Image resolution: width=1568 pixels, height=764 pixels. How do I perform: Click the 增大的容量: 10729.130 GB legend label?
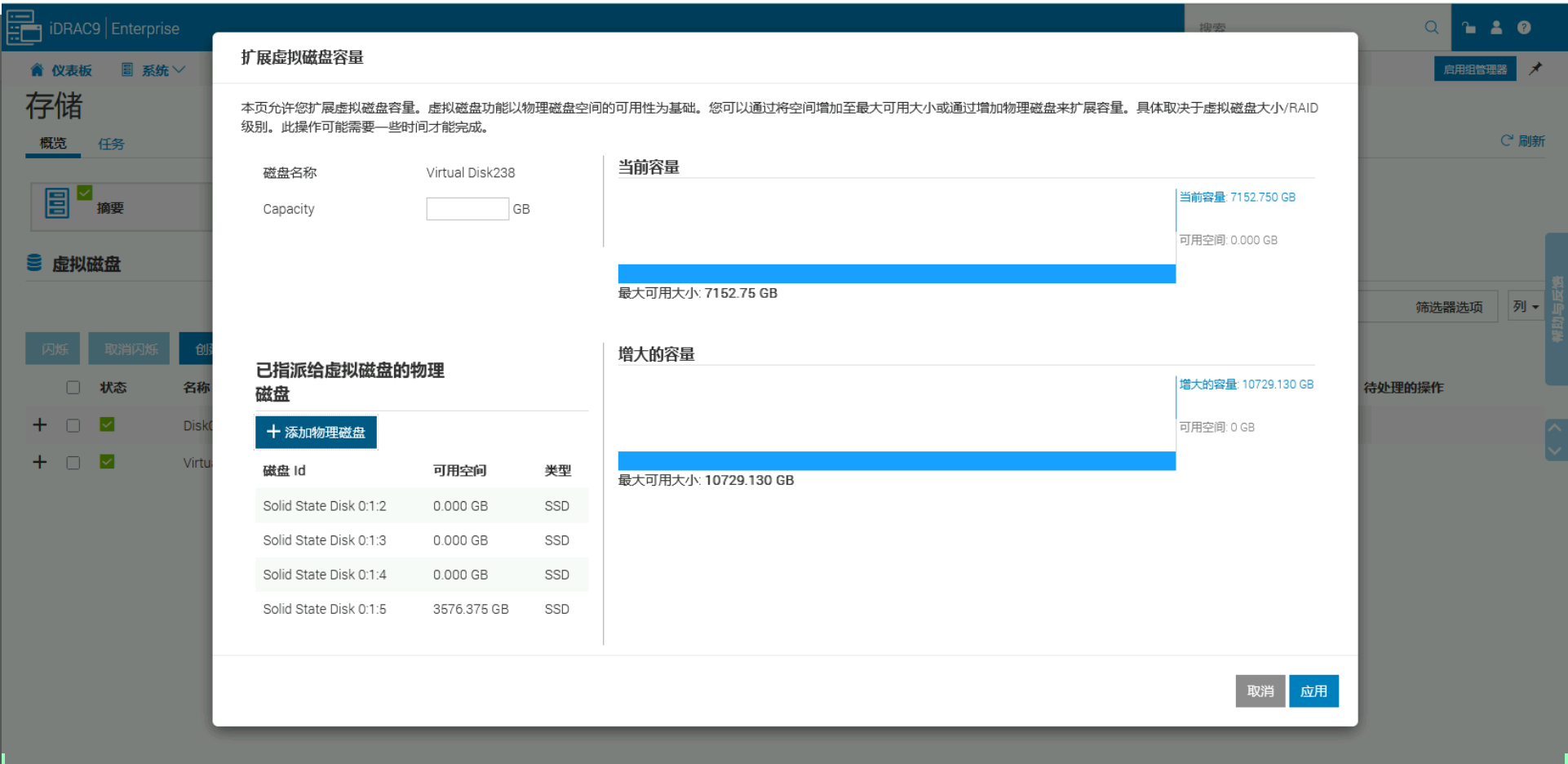pyautogui.click(x=1247, y=384)
